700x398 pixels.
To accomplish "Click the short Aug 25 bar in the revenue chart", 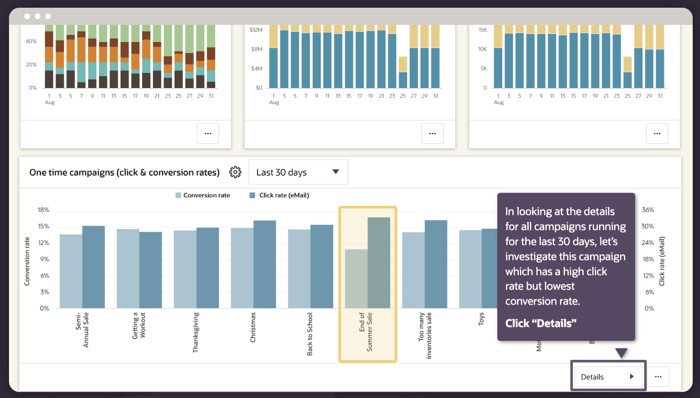I will tap(403, 72).
